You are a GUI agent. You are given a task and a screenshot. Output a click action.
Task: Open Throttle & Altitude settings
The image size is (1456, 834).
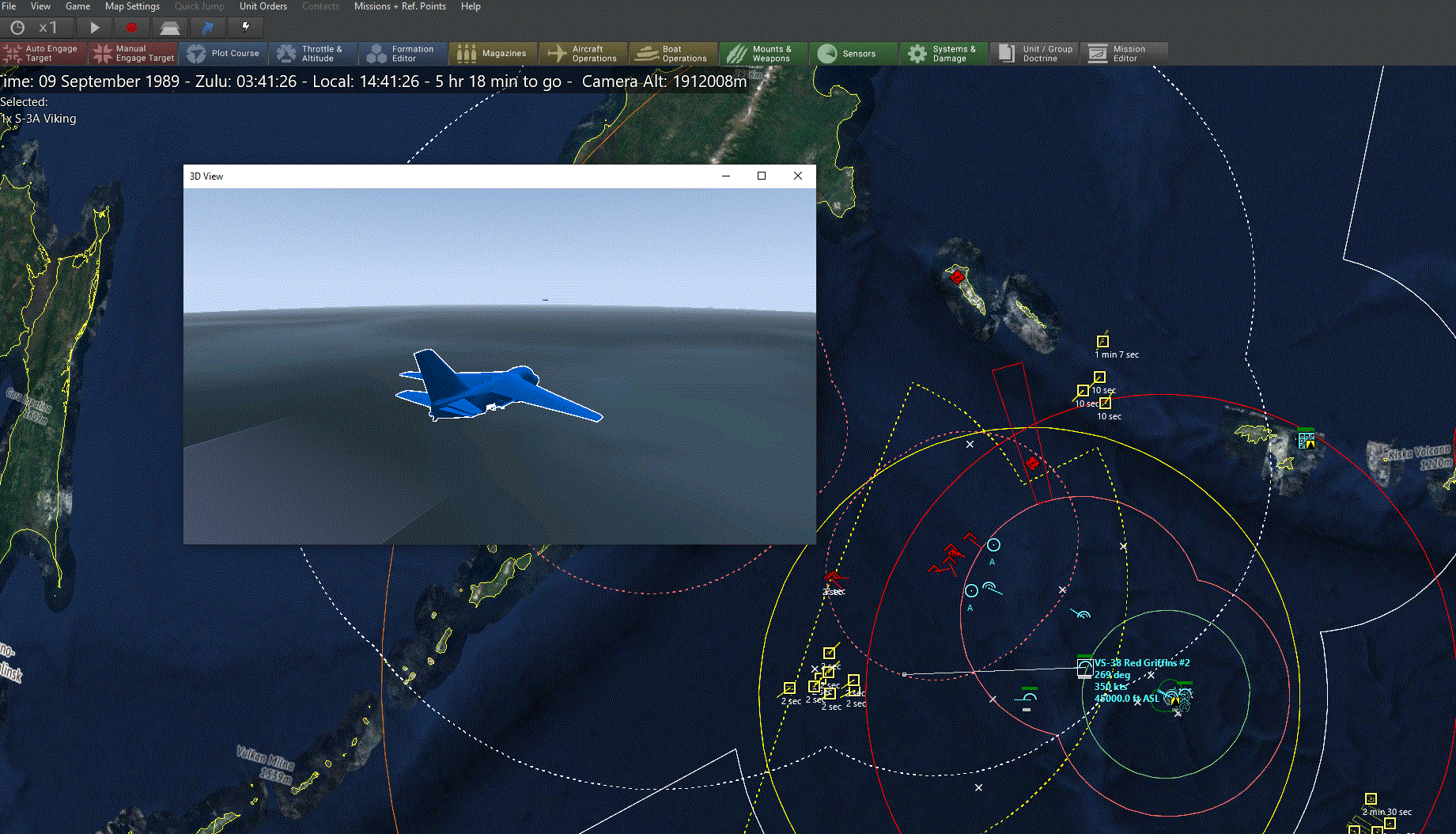313,53
